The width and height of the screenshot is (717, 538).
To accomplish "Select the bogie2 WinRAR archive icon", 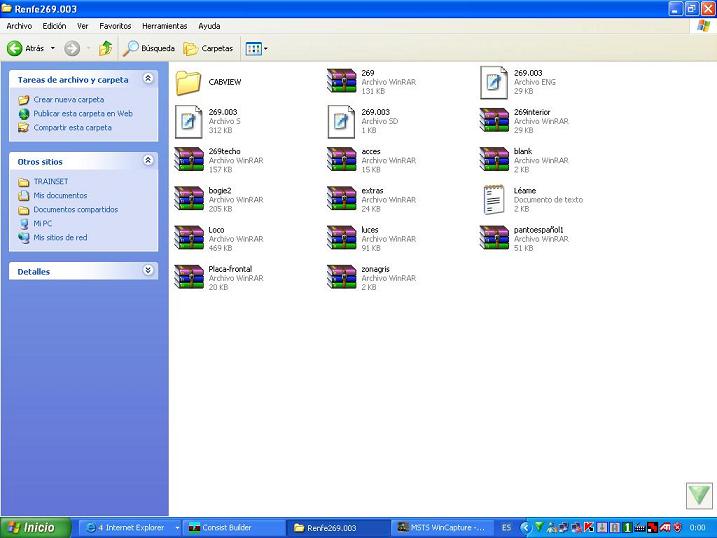I will click(x=189, y=199).
